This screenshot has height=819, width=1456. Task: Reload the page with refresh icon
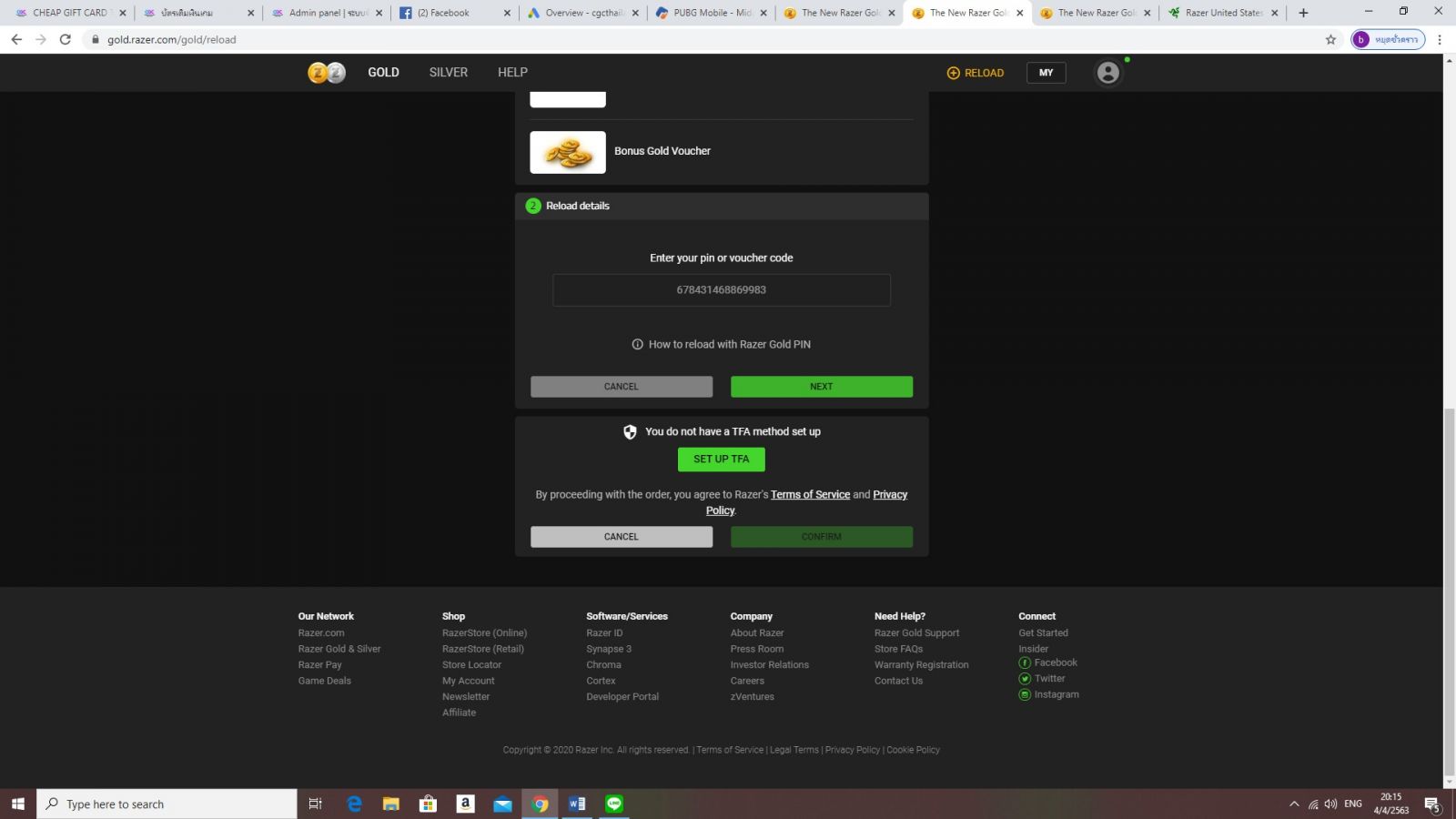(65, 39)
